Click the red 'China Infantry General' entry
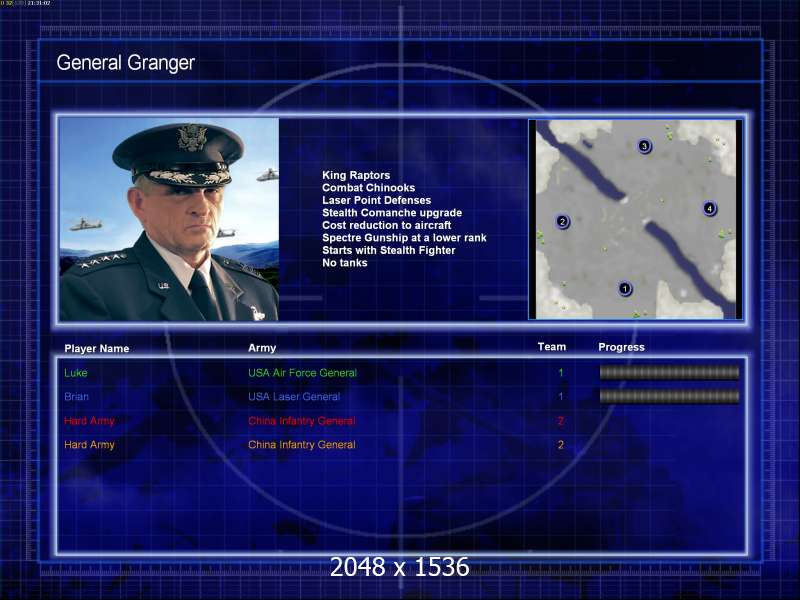Viewport: 800px width, 600px height. [302, 421]
